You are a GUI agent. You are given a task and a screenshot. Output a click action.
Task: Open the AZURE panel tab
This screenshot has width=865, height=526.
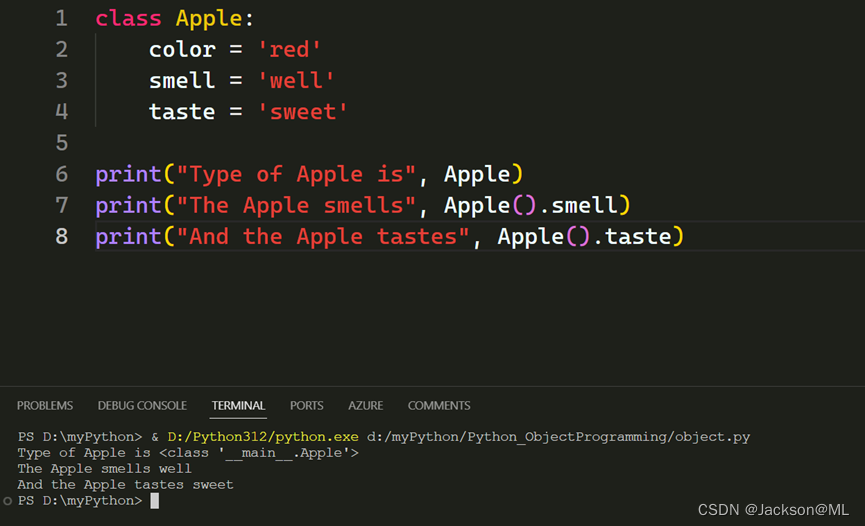(x=365, y=406)
